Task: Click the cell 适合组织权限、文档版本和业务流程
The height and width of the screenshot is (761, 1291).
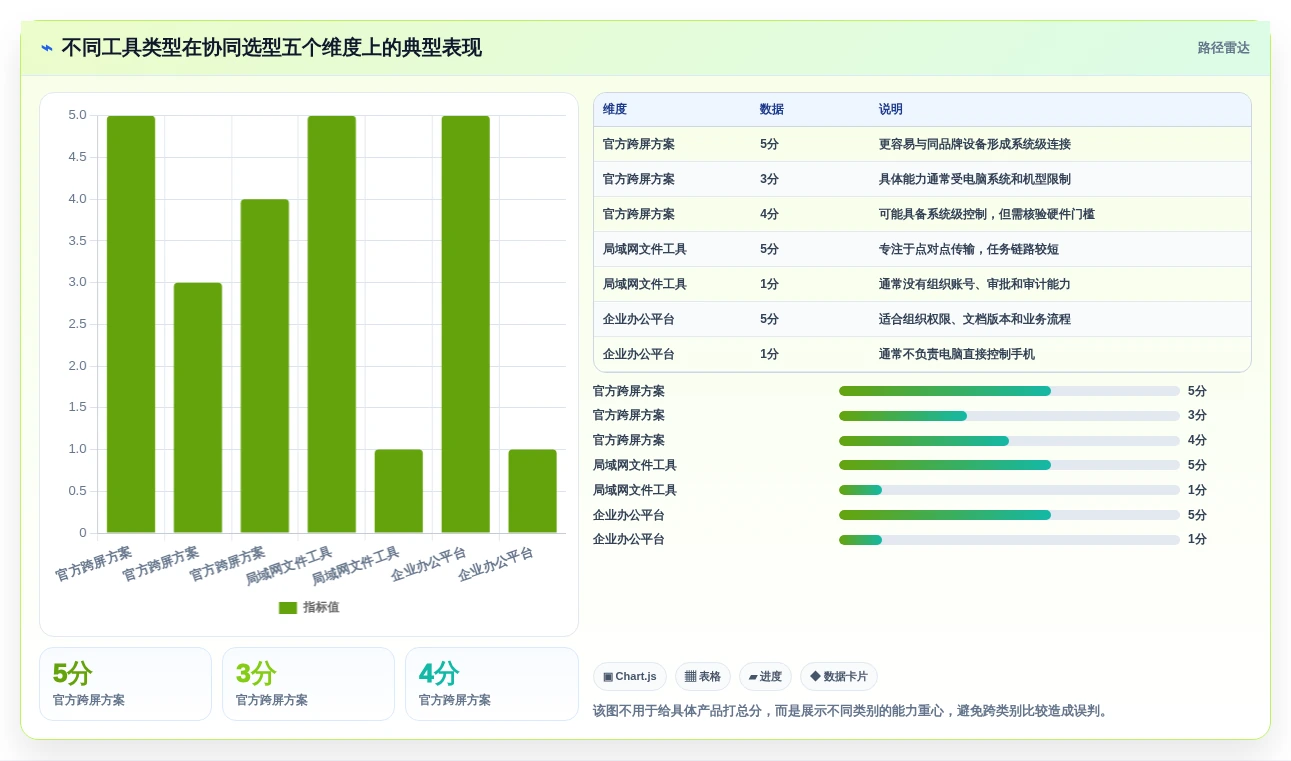Action: [x=975, y=320]
